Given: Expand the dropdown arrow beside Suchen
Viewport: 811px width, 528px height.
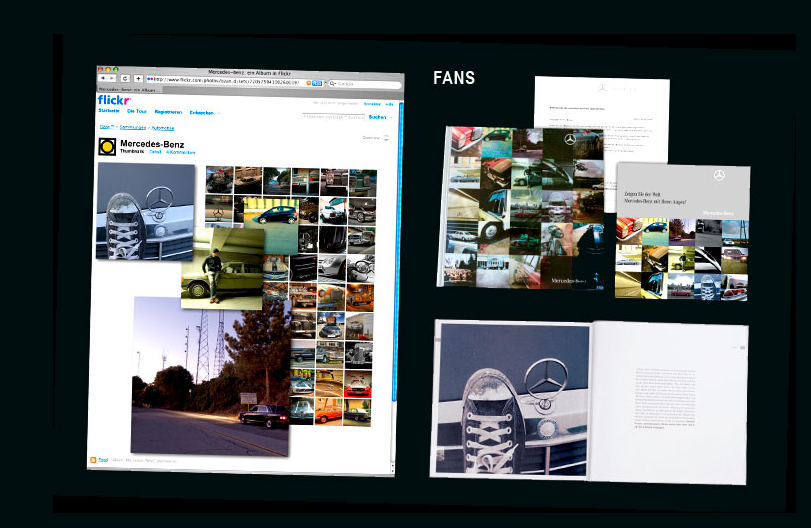Looking at the screenshot, I should tap(391, 118).
